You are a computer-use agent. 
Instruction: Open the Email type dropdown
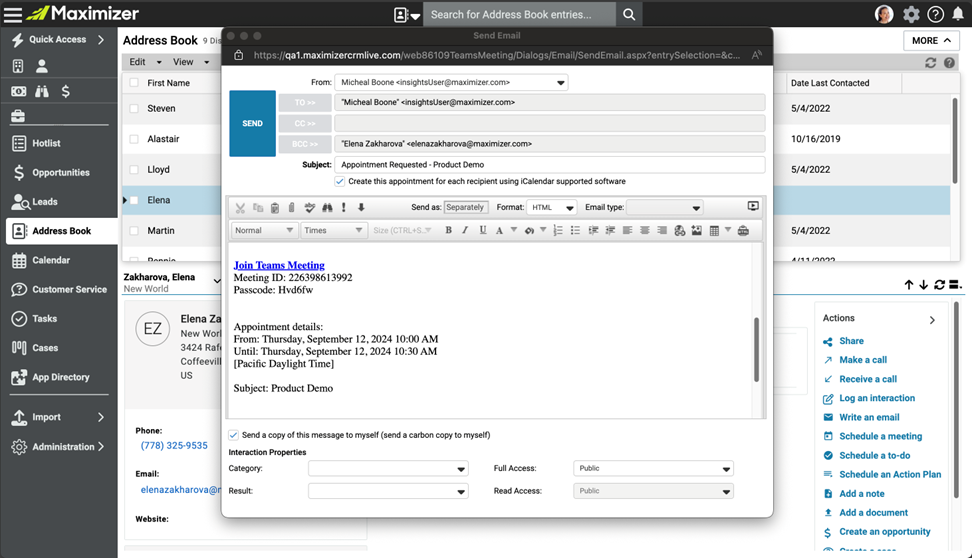665,208
